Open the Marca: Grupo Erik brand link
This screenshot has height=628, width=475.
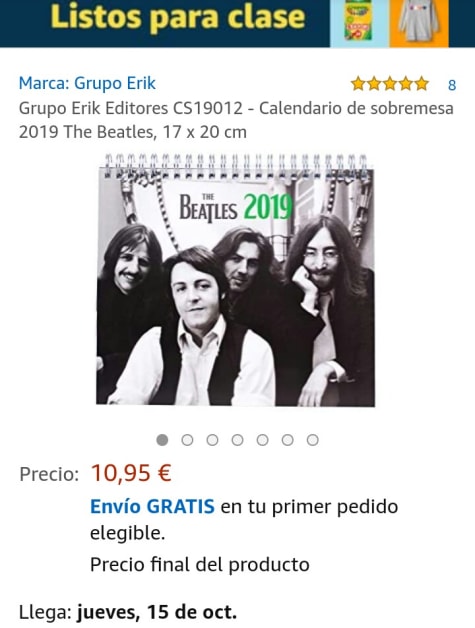click(87, 83)
